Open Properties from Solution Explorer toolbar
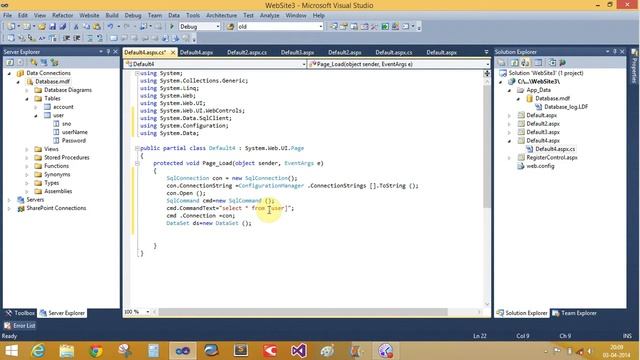The image size is (640, 360). (x=501, y=62)
